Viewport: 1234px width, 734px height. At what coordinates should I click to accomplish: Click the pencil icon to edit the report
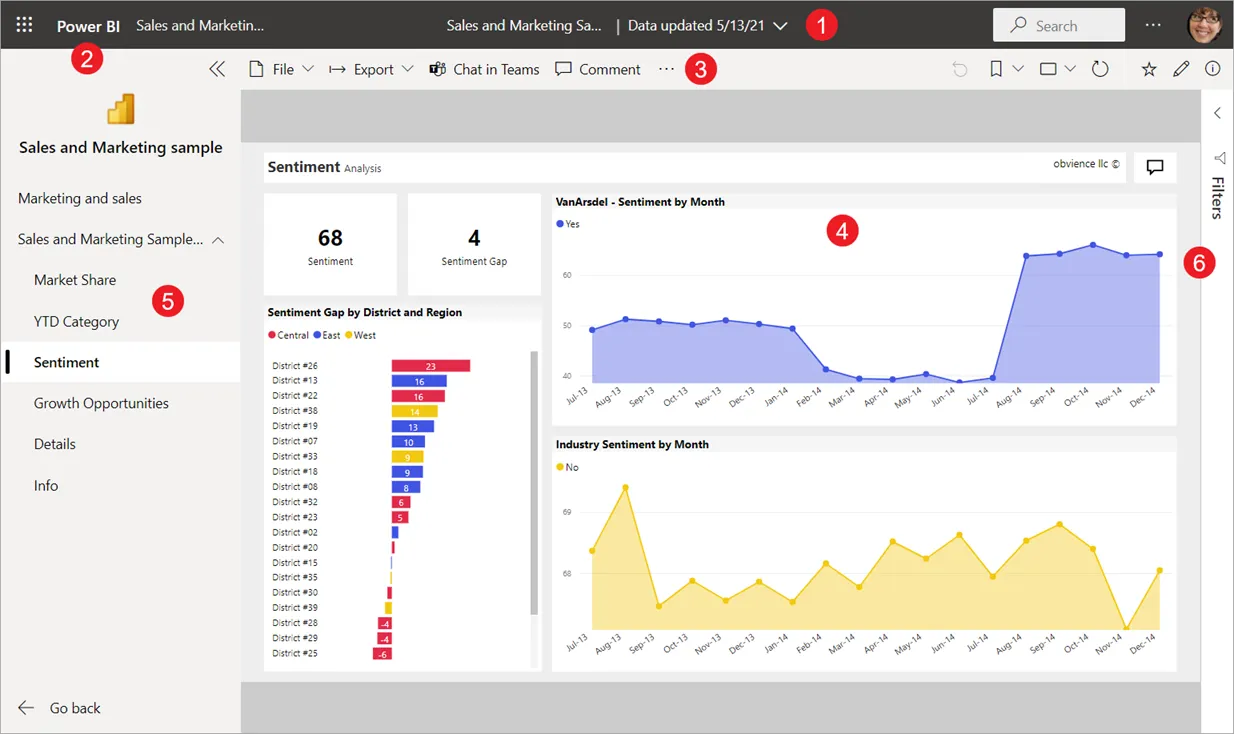1181,68
